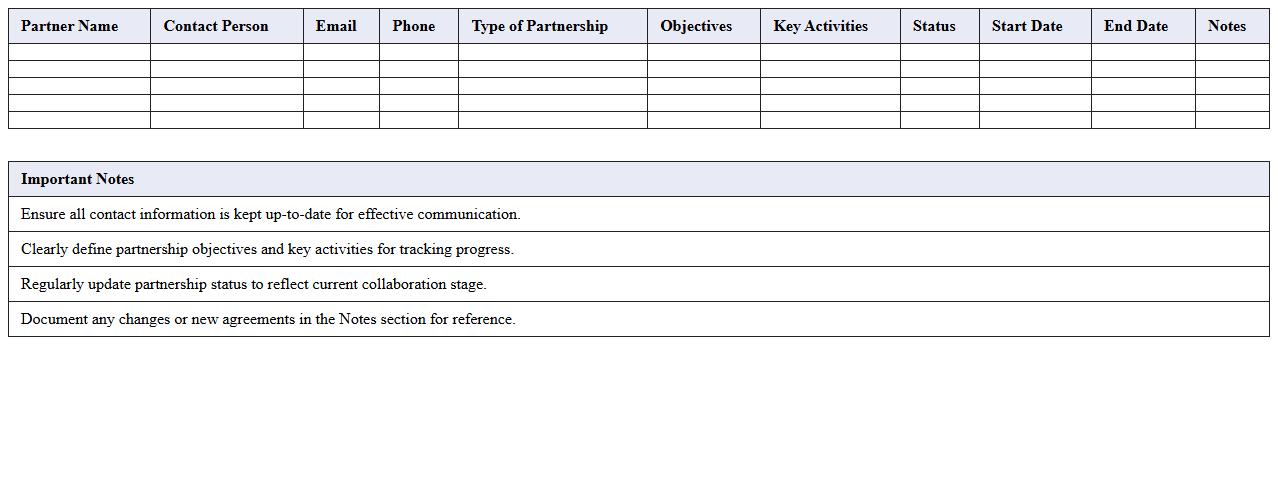Viewport: 1278px width, 501px height.
Task: Select the End Date column header
Action: click(1136, 26)
